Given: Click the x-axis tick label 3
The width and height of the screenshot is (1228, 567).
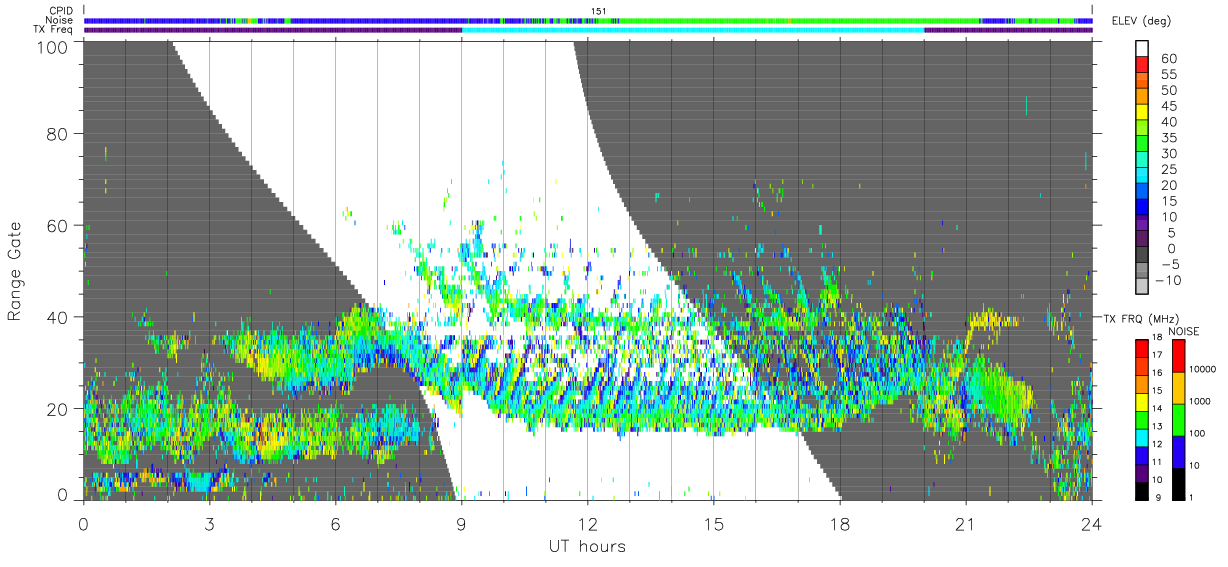Looking at the screenshot, I should [x=209, y=523].
